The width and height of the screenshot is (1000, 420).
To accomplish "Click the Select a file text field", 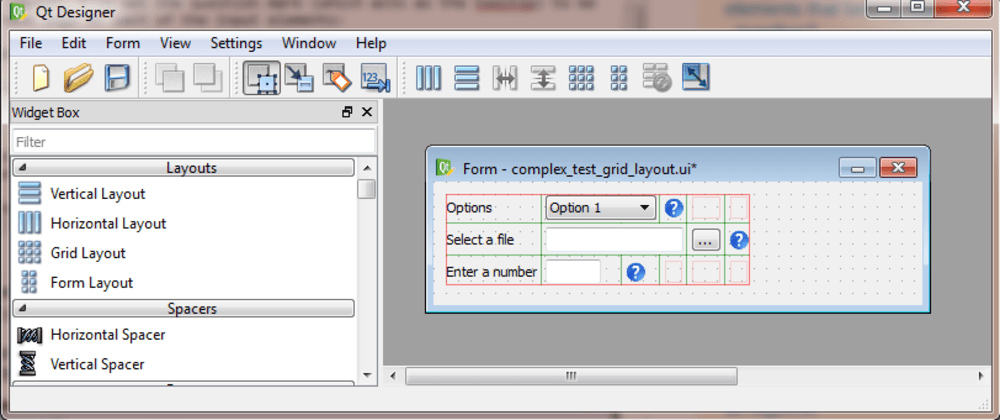I will [615, 240].
